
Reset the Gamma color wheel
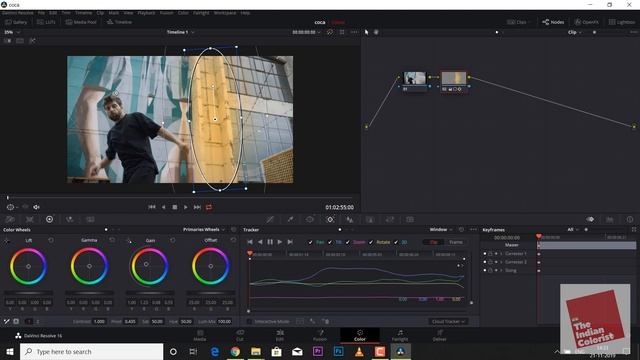(112, 240)
